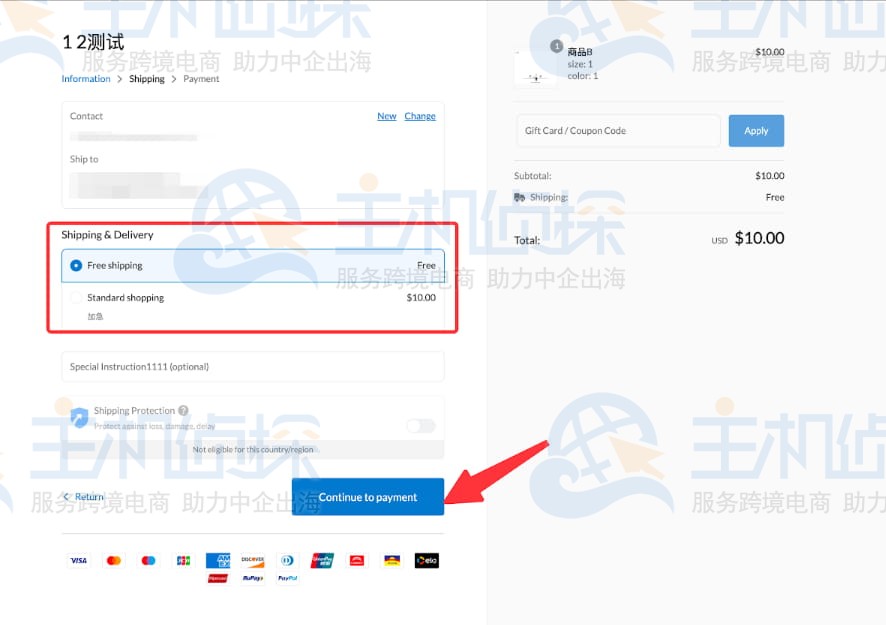Click the Apply button for the coupon

756,130
